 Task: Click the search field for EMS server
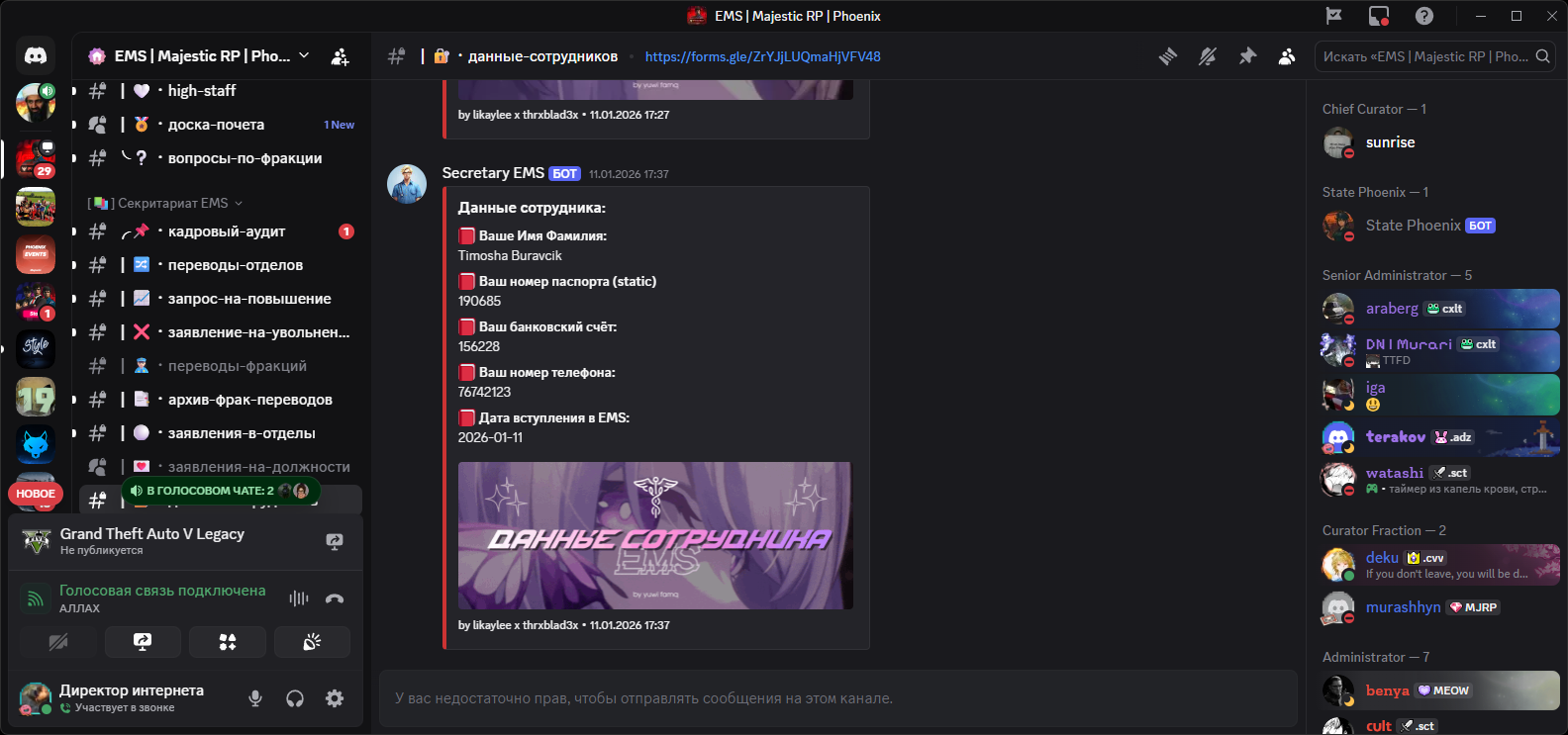(x=1434, y=56)
